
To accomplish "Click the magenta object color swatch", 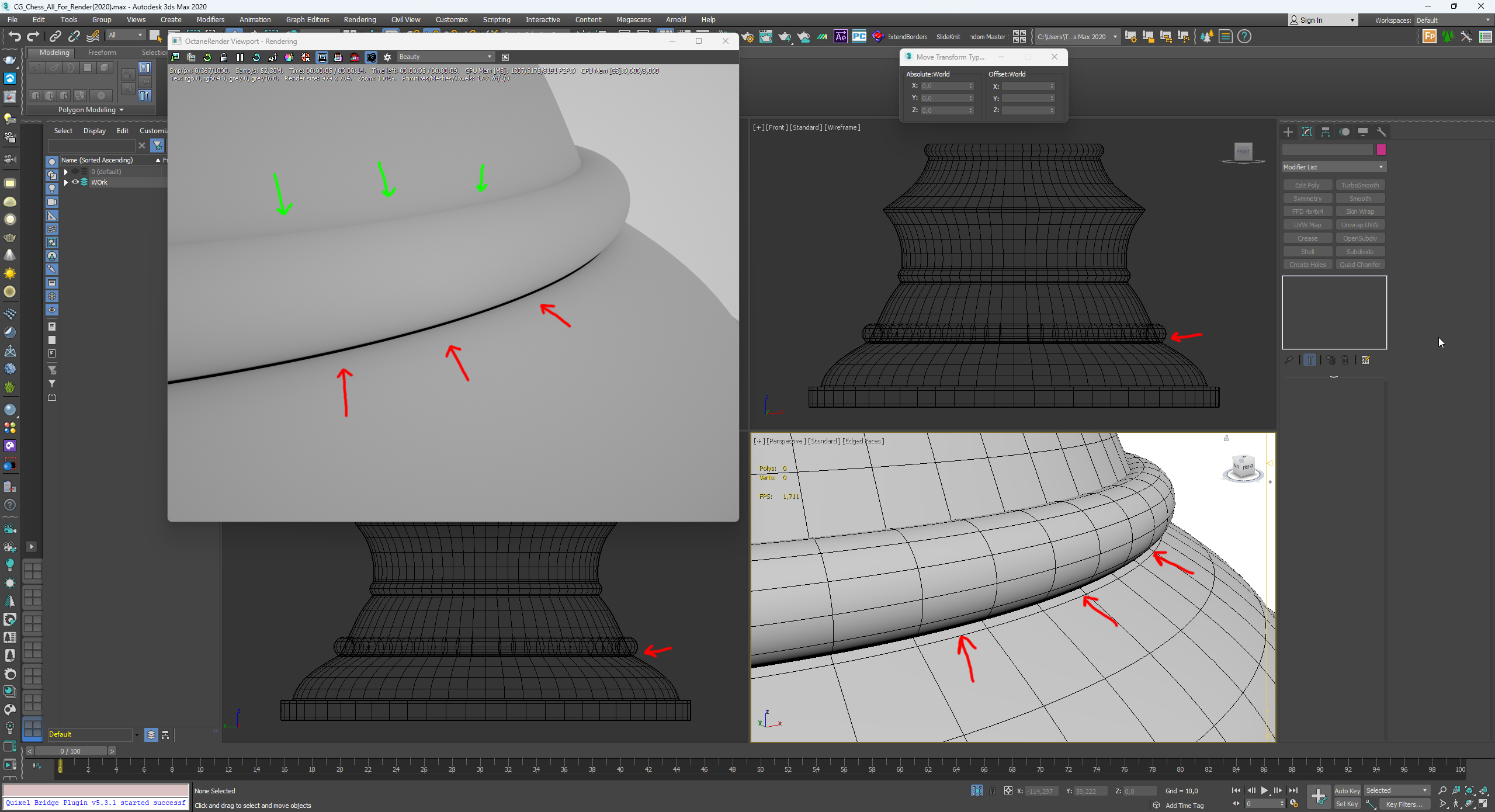I will 1381,150.
